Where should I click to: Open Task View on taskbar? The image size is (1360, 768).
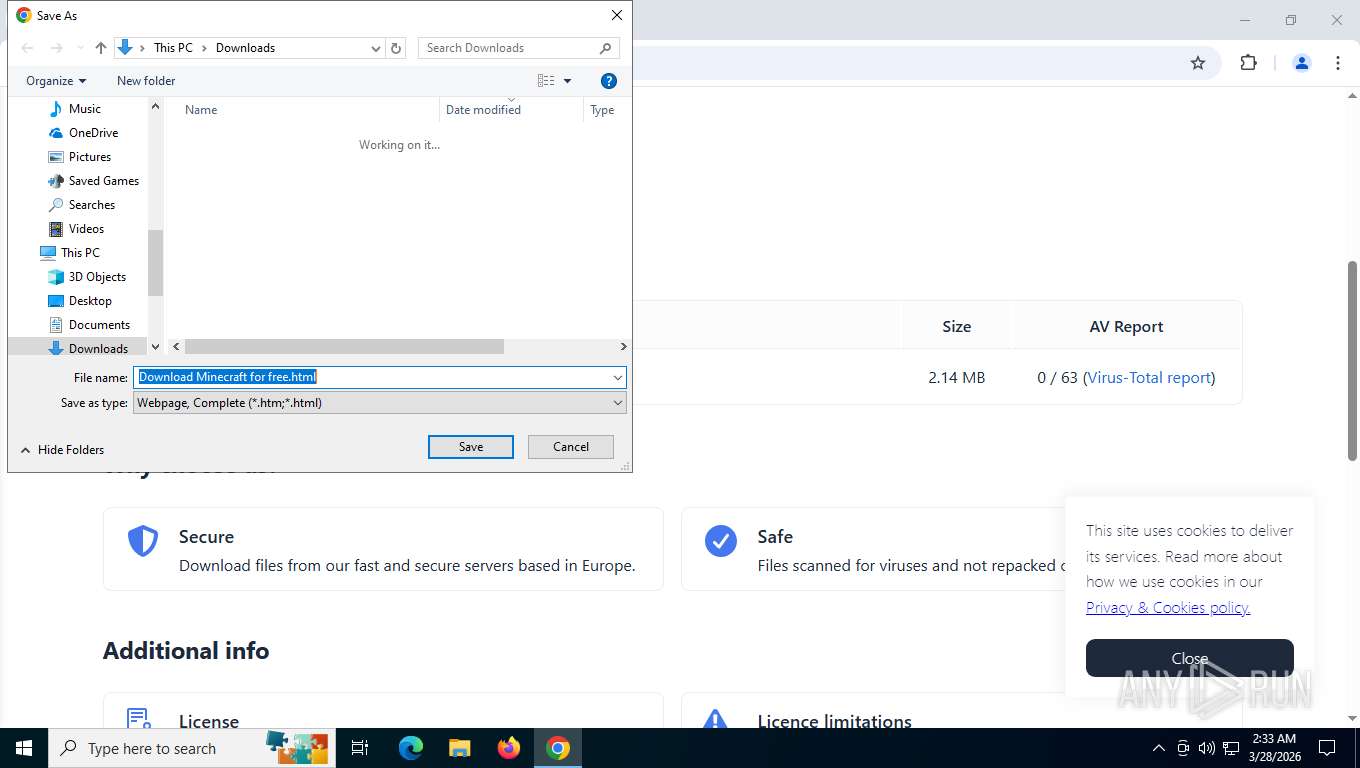360,748
